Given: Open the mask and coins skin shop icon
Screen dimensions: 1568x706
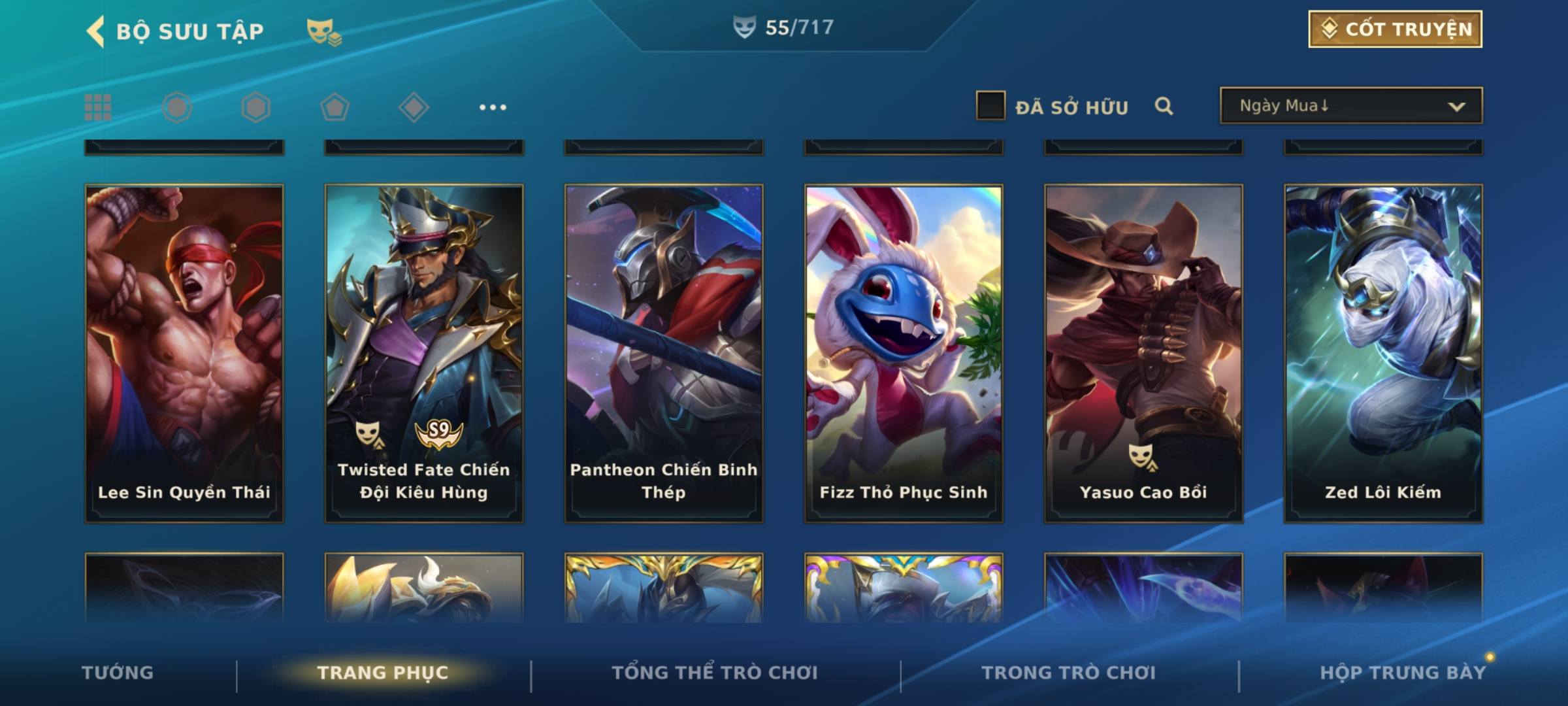Looking at the screenshot, I should 324,32.
